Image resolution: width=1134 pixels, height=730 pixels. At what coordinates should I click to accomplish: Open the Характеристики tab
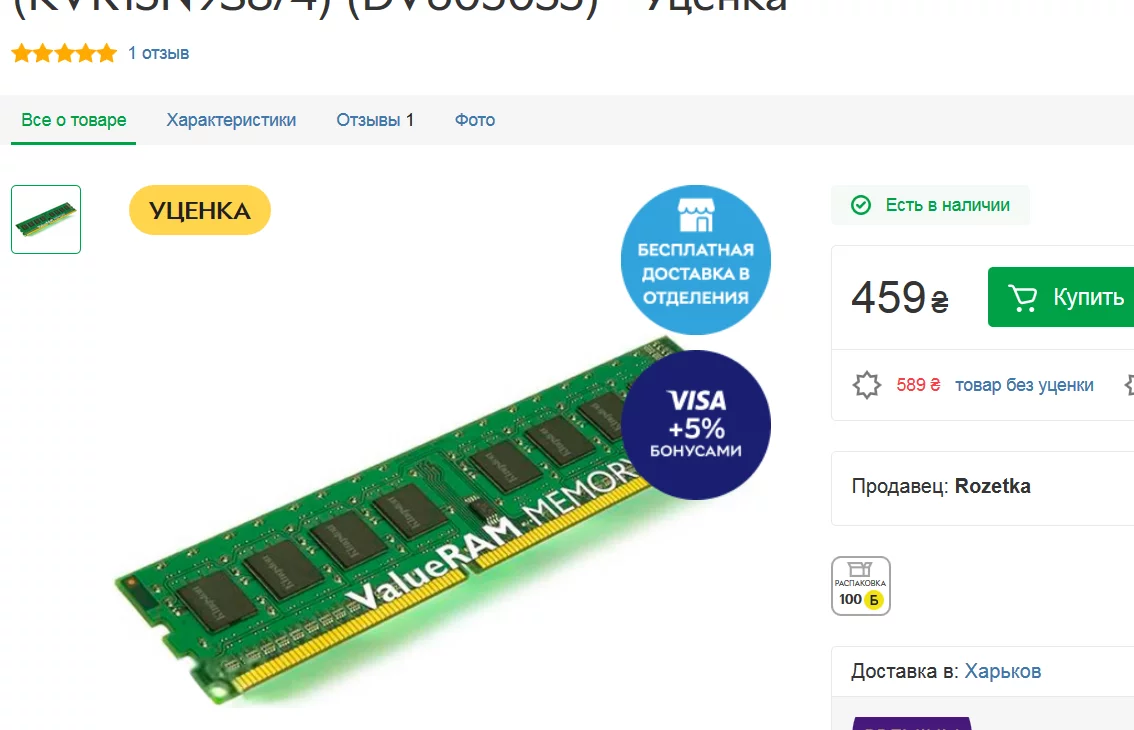point(231,120)
